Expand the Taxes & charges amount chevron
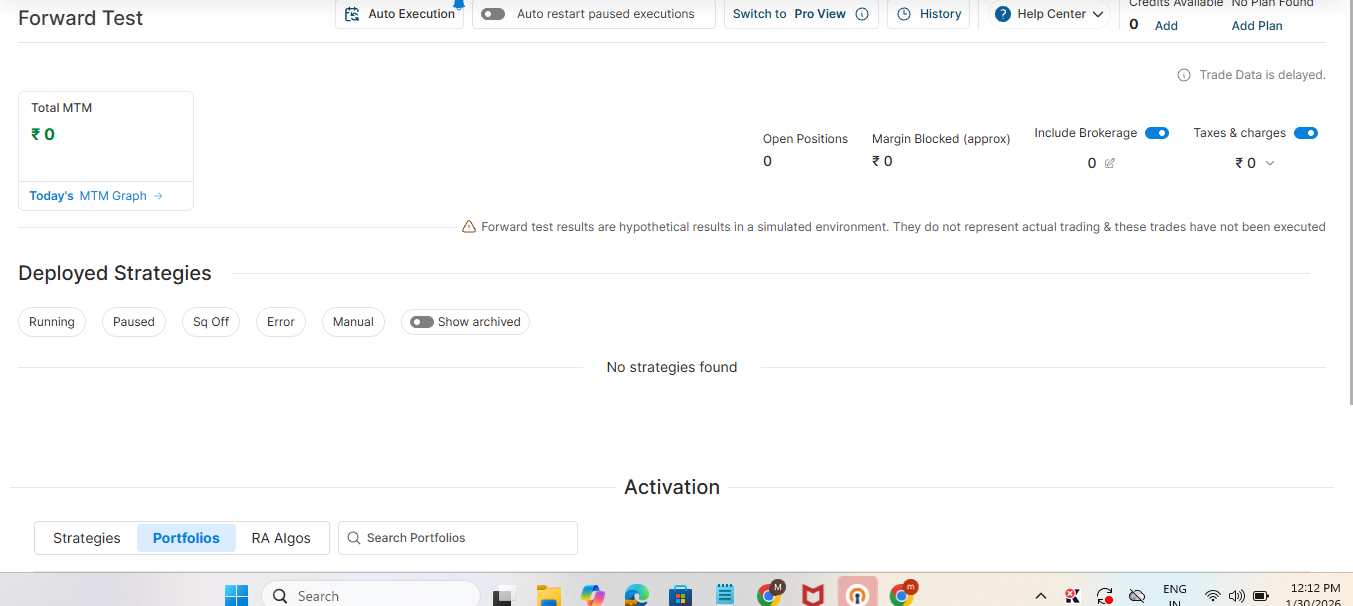 click(x=1270, y=163)
